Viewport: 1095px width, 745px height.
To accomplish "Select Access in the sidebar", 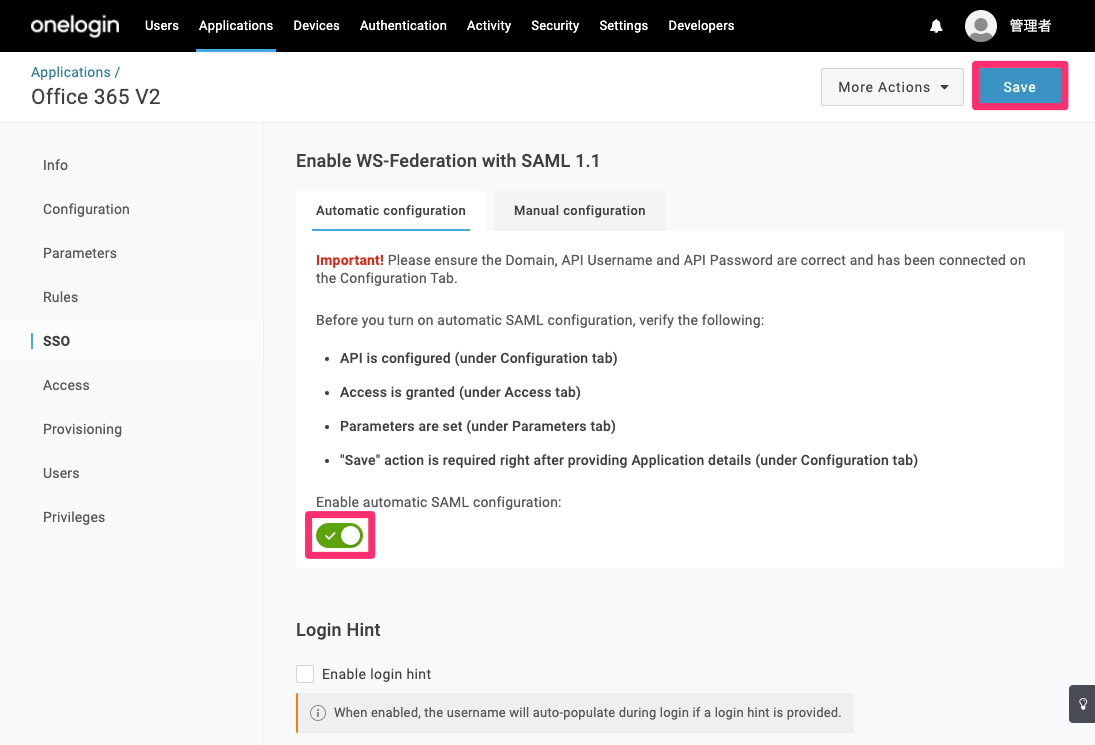I will point(66,385).
